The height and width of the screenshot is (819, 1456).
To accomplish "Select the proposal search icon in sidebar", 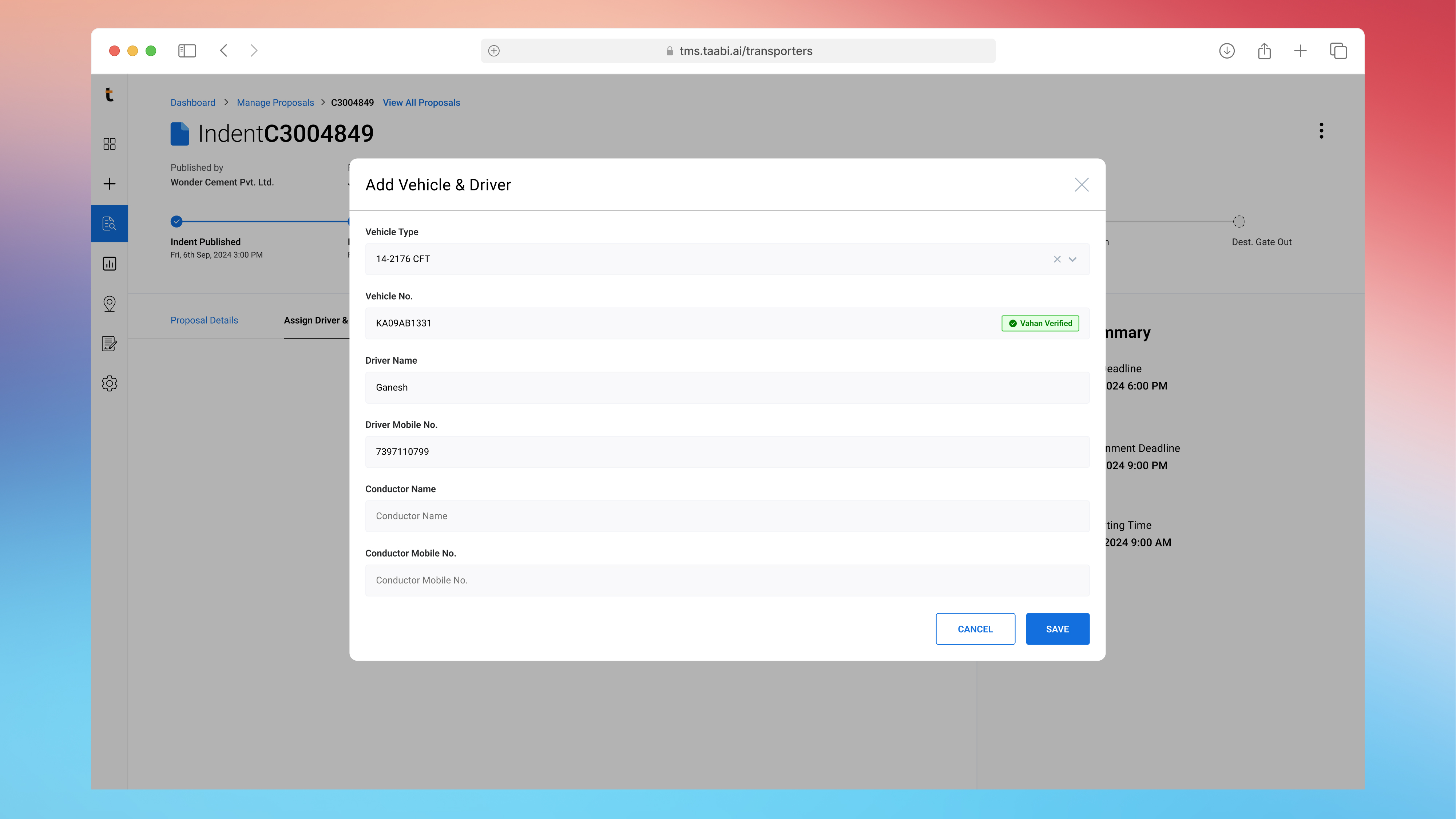I will pyautogui.click(x=110, y=223).
